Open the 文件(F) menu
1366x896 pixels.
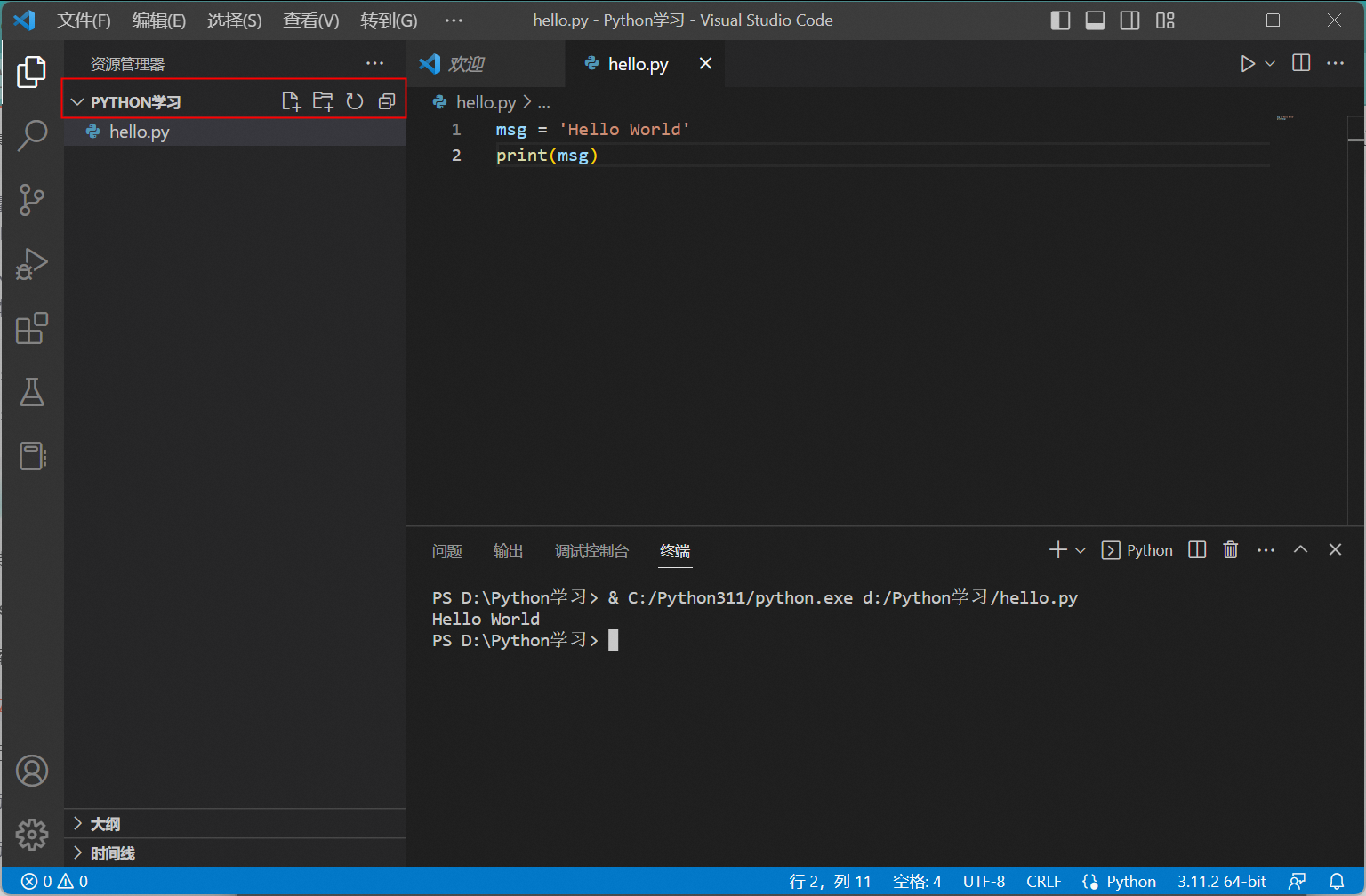tap(84, 20)
